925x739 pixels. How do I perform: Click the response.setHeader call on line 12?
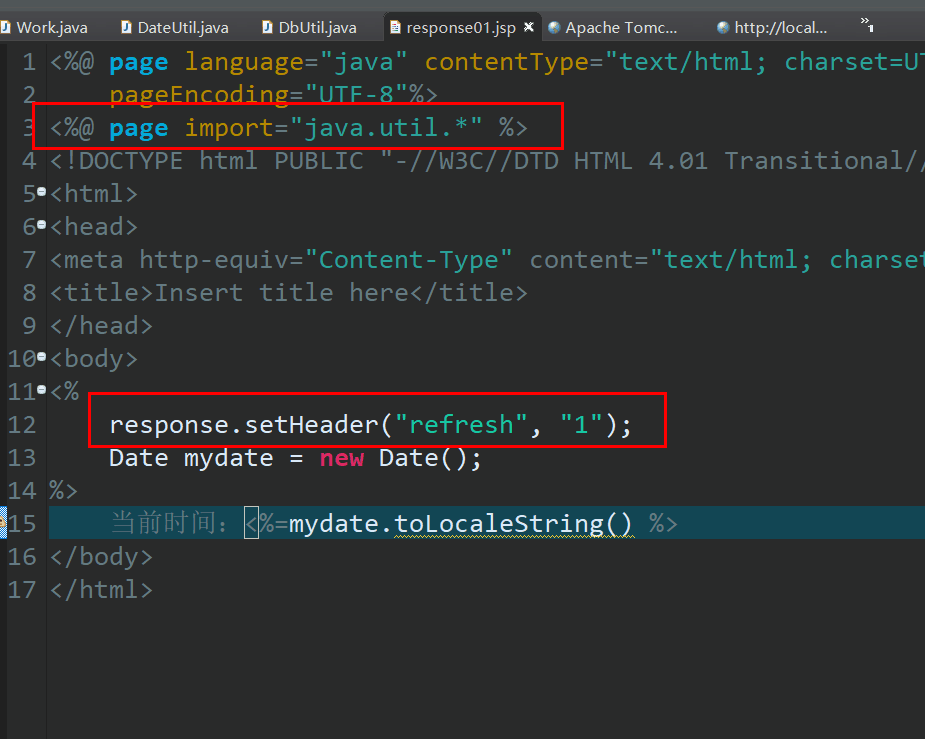pos(370,425)
